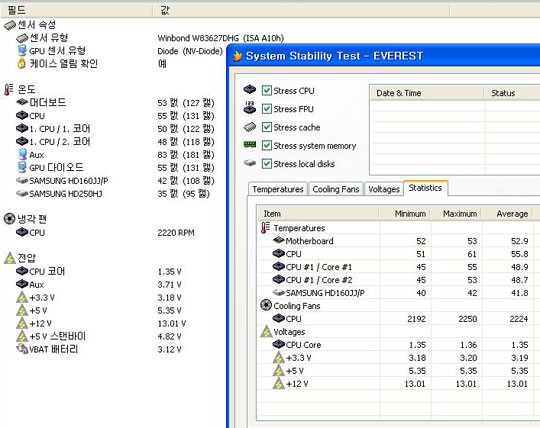The image size is (540, 428).
Task: Check the Stress CPU checkbox
Action: pos(267,91)
